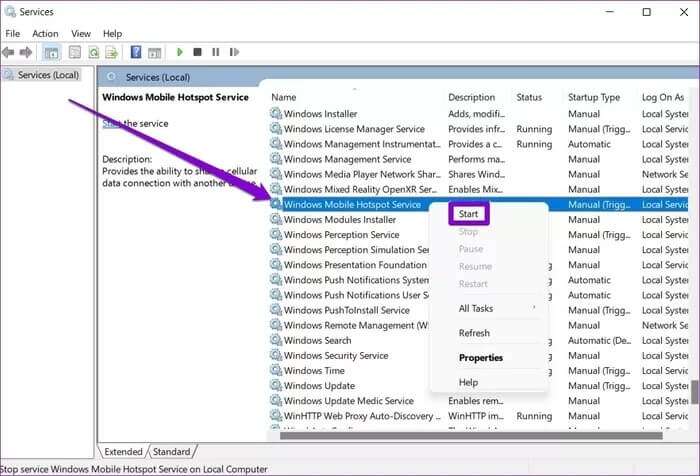
Task: Select Windows Media Player Network Sharing row
Action: [x=479, y=174]
